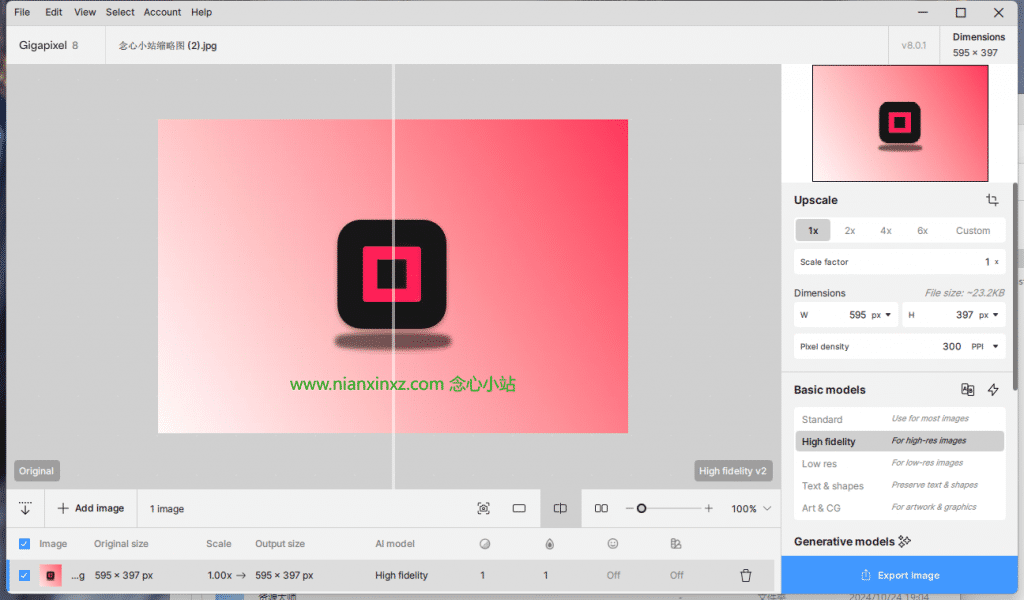Click the Export image button
This screenshot has width=1024, height=600.
point(899,575)
